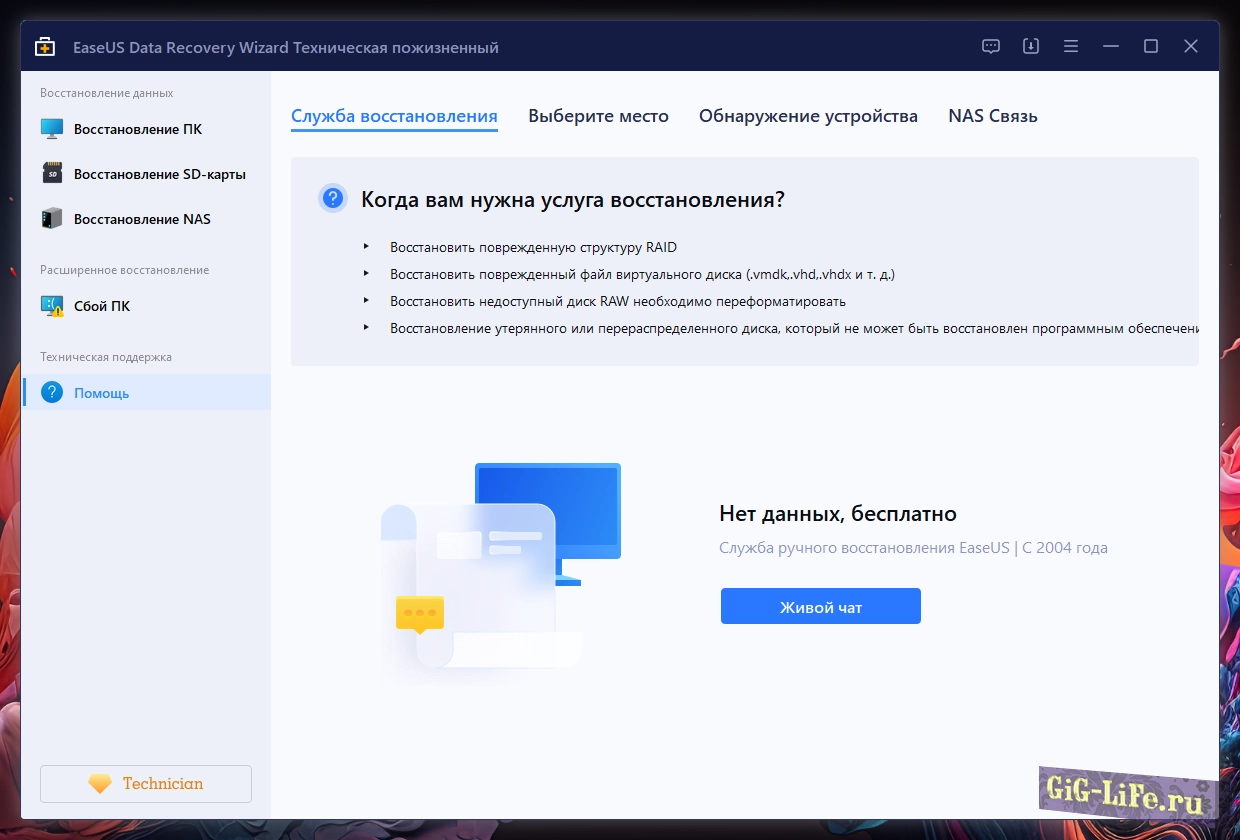Image resolution: width=1240 pixels, height=840 pixels.
Task: Switch to the Служба восстановления tab
Action: (394, 116)
